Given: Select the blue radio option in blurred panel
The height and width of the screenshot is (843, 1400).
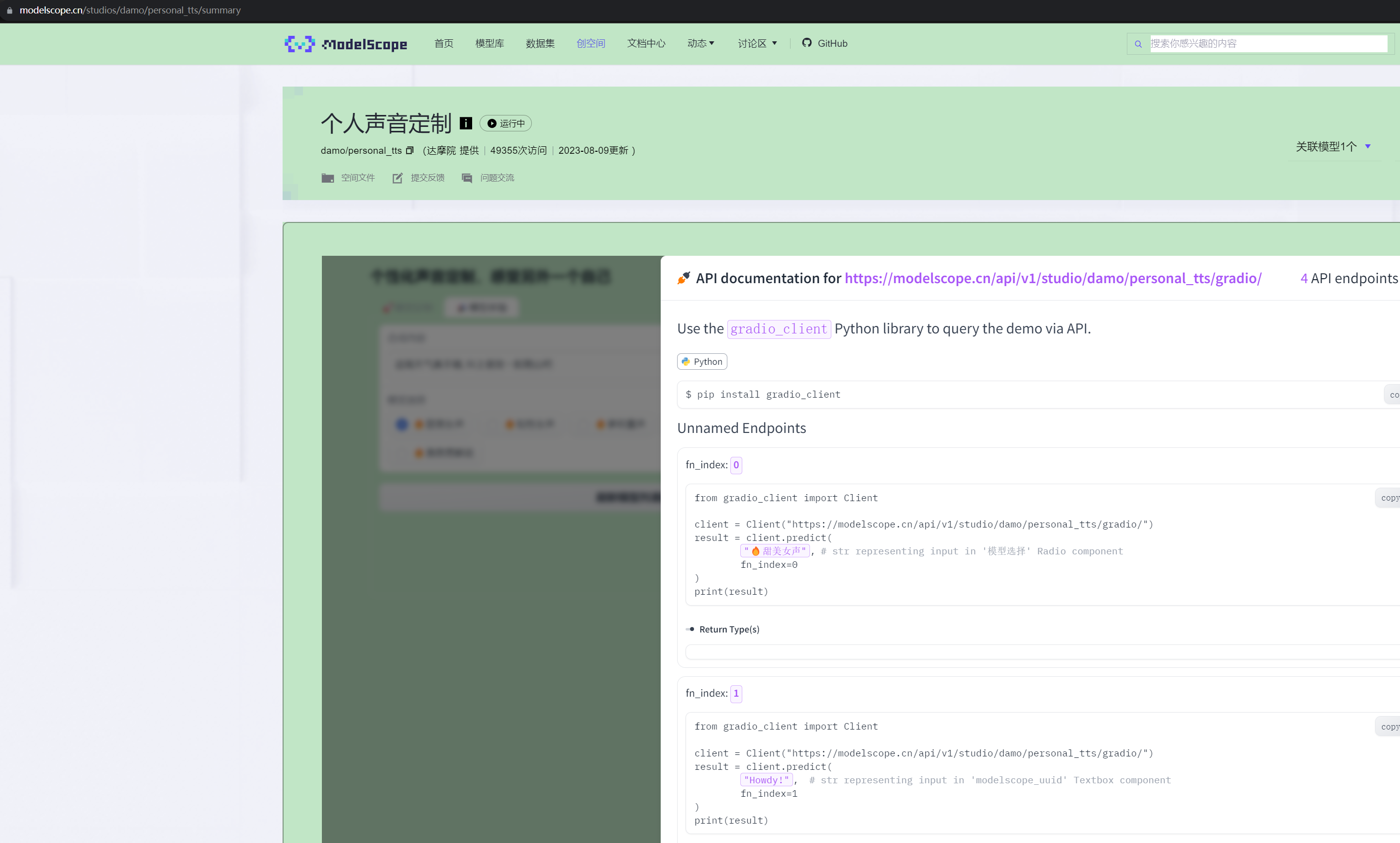Looking at the screenshot, I should point(402,424).
